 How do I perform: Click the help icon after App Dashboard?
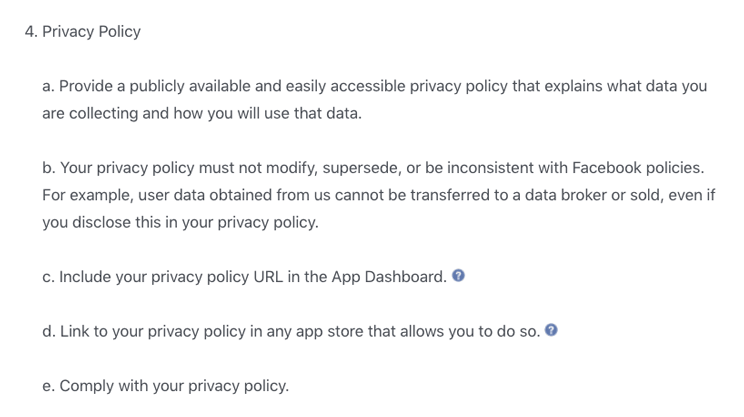point(458,276)
